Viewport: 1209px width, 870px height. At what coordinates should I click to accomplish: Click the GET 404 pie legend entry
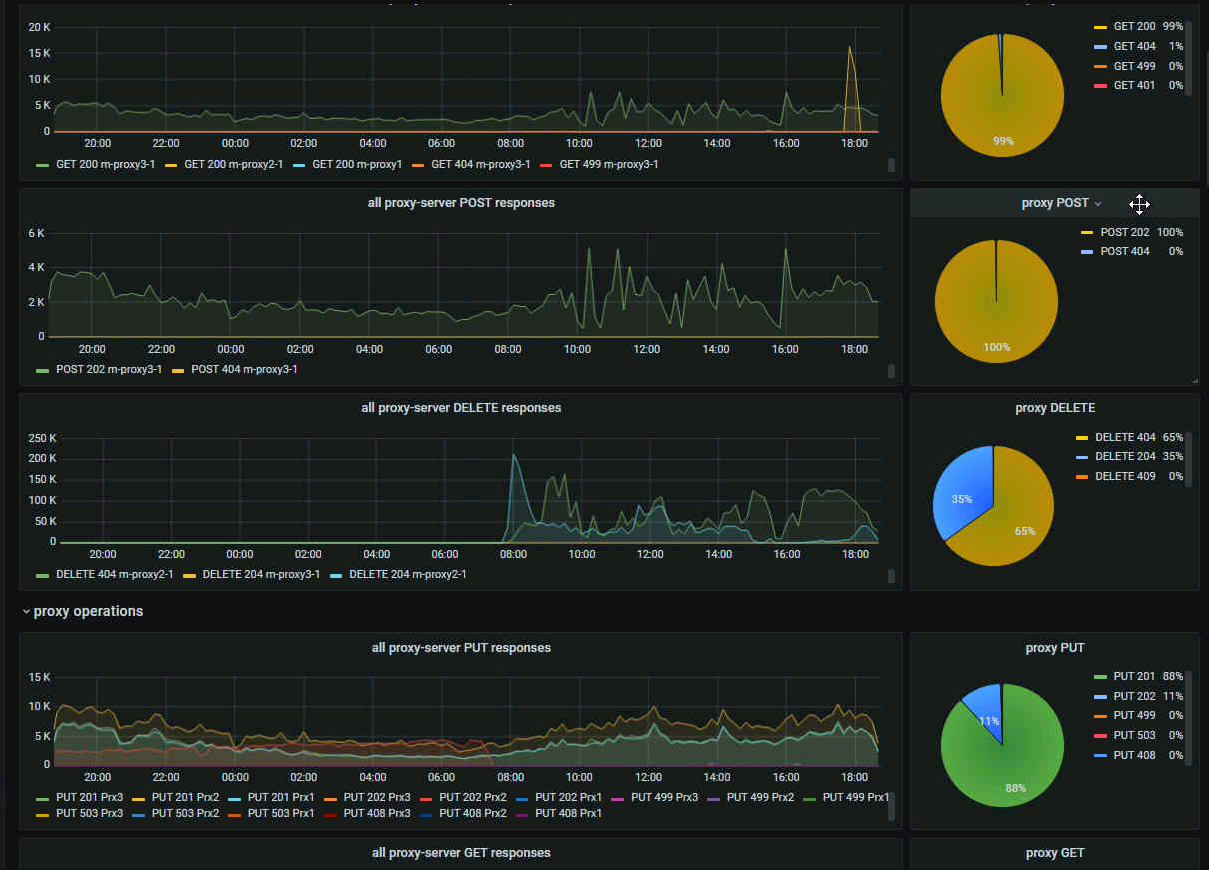pos(1138,47)
